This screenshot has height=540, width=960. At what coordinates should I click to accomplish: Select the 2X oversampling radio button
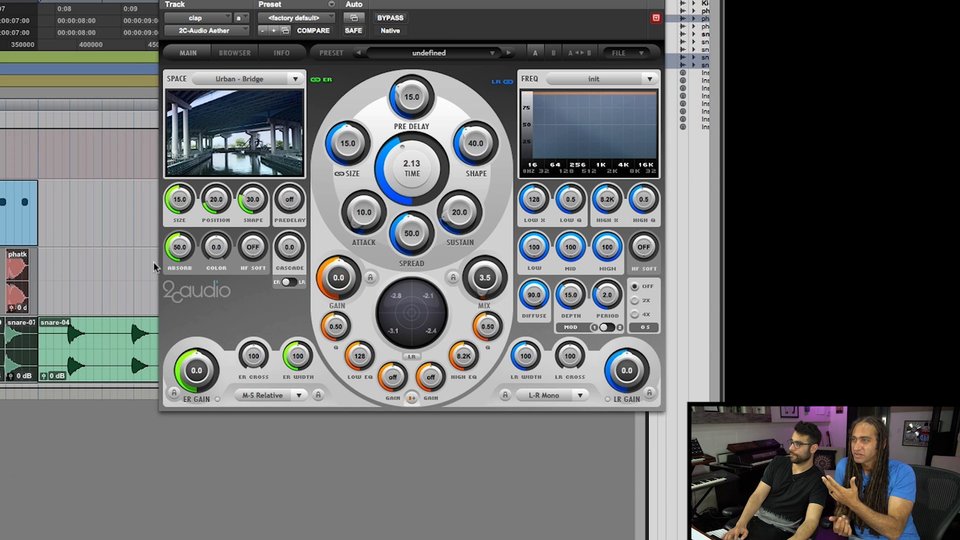(x=635, y=301)
